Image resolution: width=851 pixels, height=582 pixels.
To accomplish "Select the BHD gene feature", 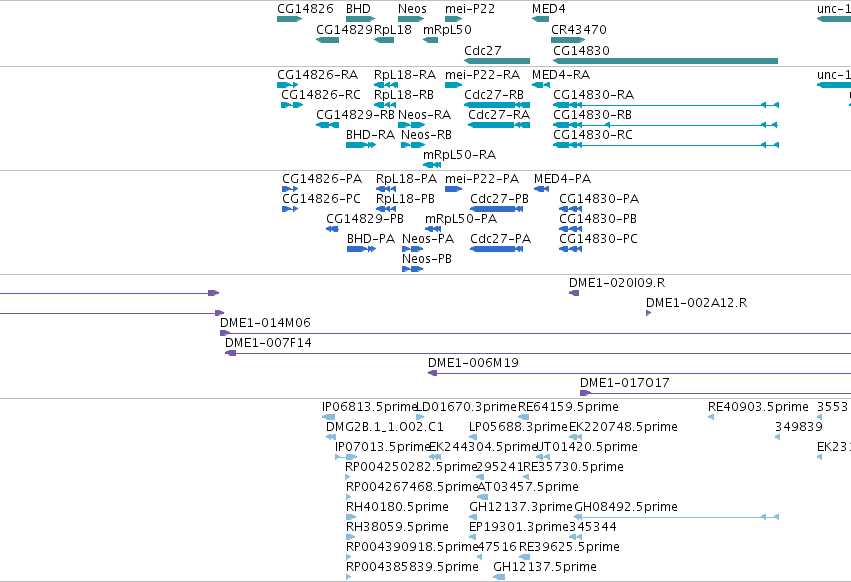I will 360,19.
